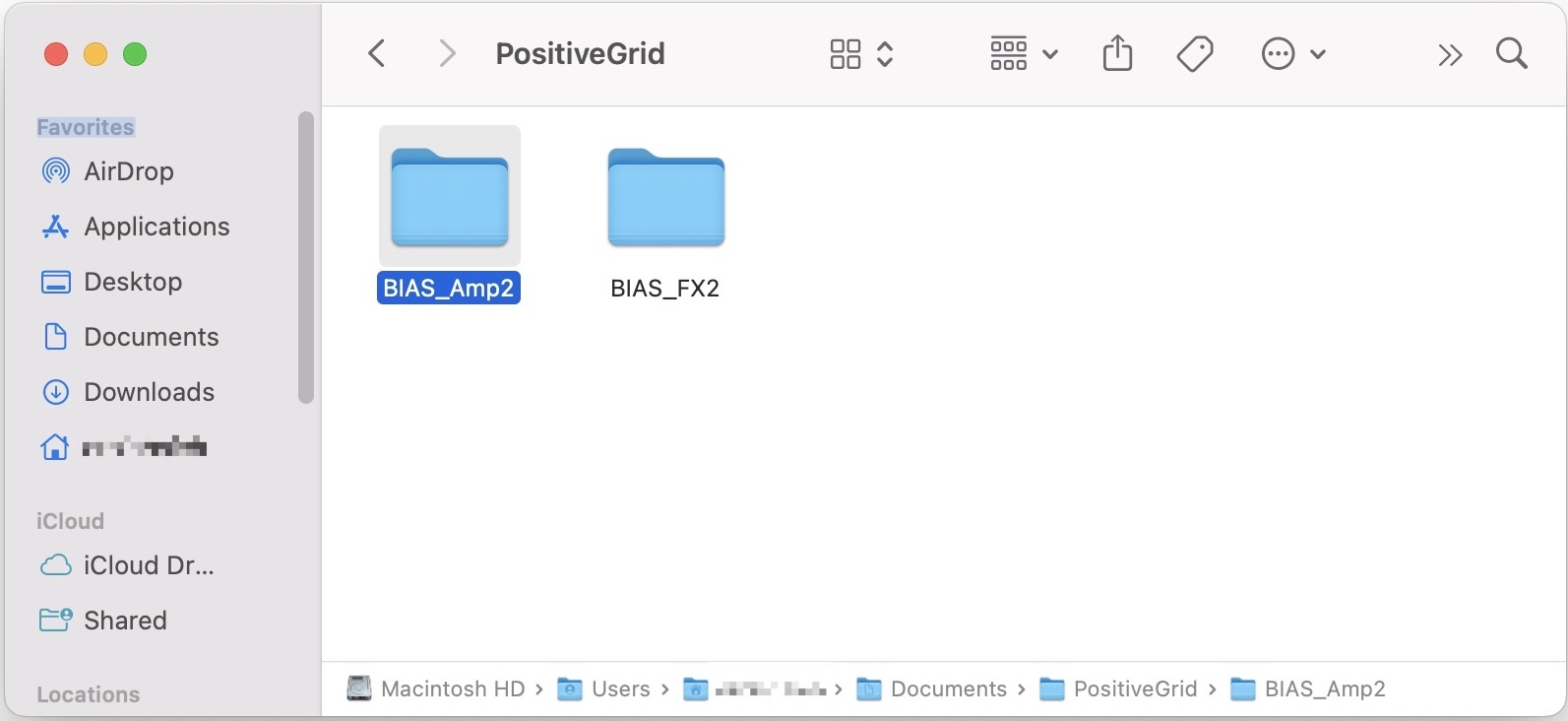Open the Edit Tags tool
This screenshot has height=721, width=1568.
click(1194, 53)
